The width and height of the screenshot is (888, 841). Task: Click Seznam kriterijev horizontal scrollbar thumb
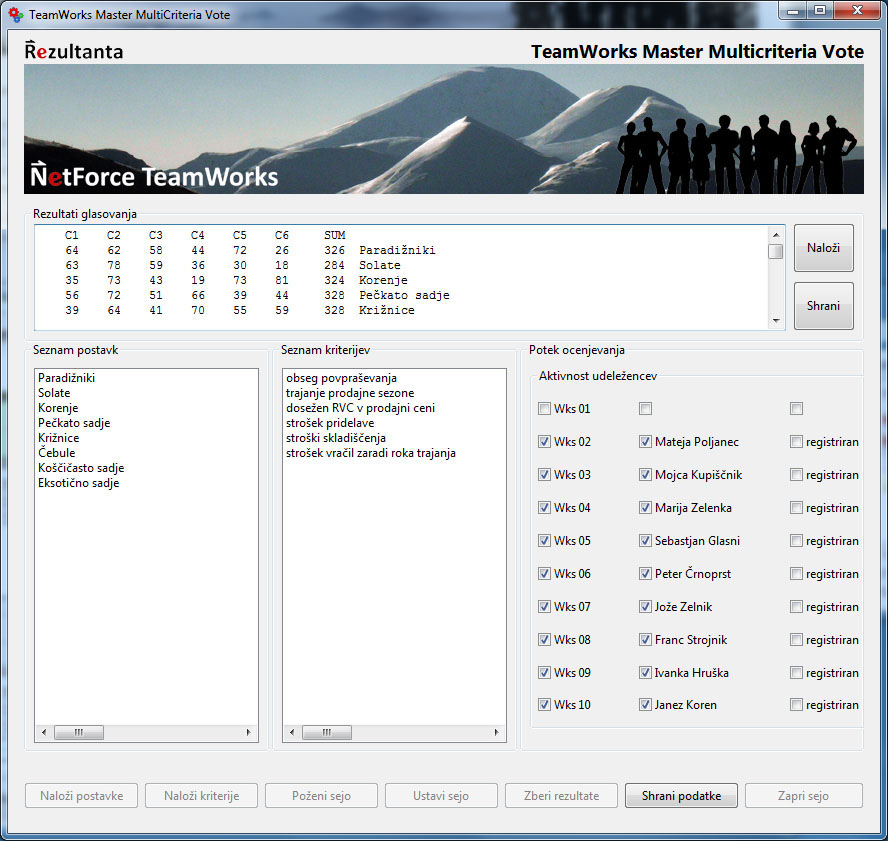(327, 732)
